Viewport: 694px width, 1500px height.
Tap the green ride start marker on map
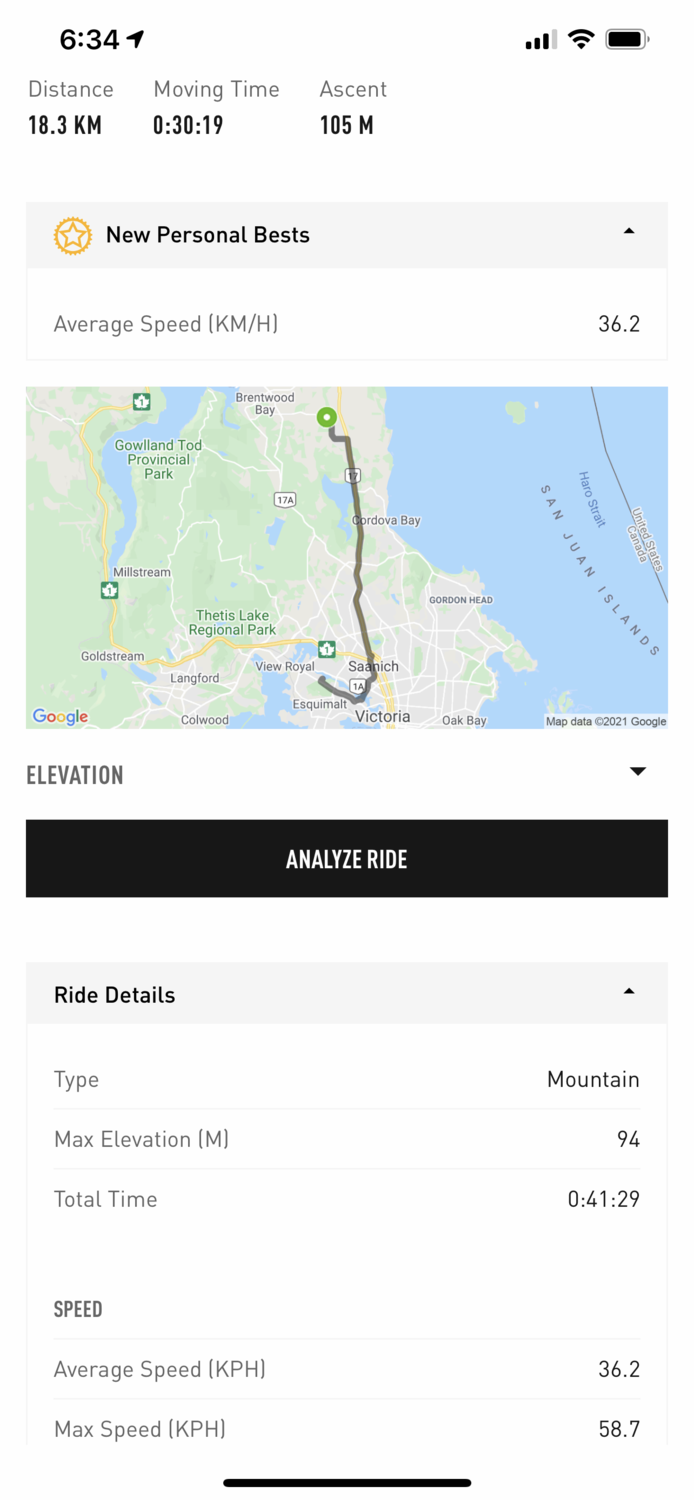326,418
